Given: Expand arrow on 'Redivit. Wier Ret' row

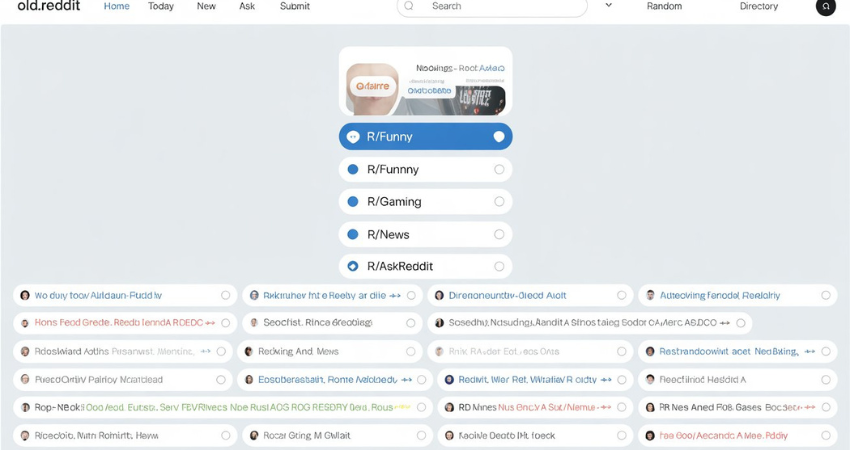Looking at the screenshot, I should [606, 380].
